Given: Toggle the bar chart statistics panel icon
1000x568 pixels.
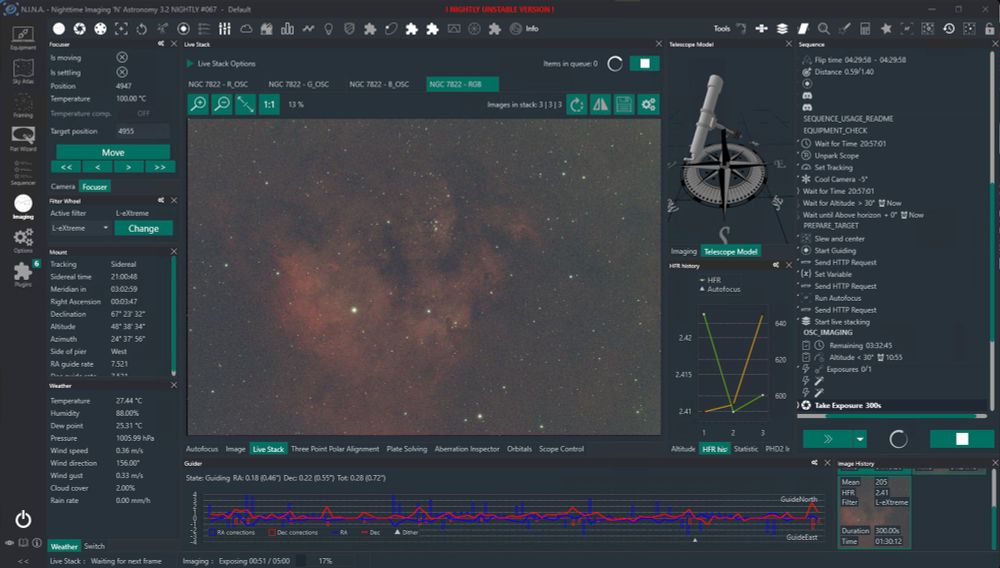Looking at the screenshot, I should click(x=287, y=29).
